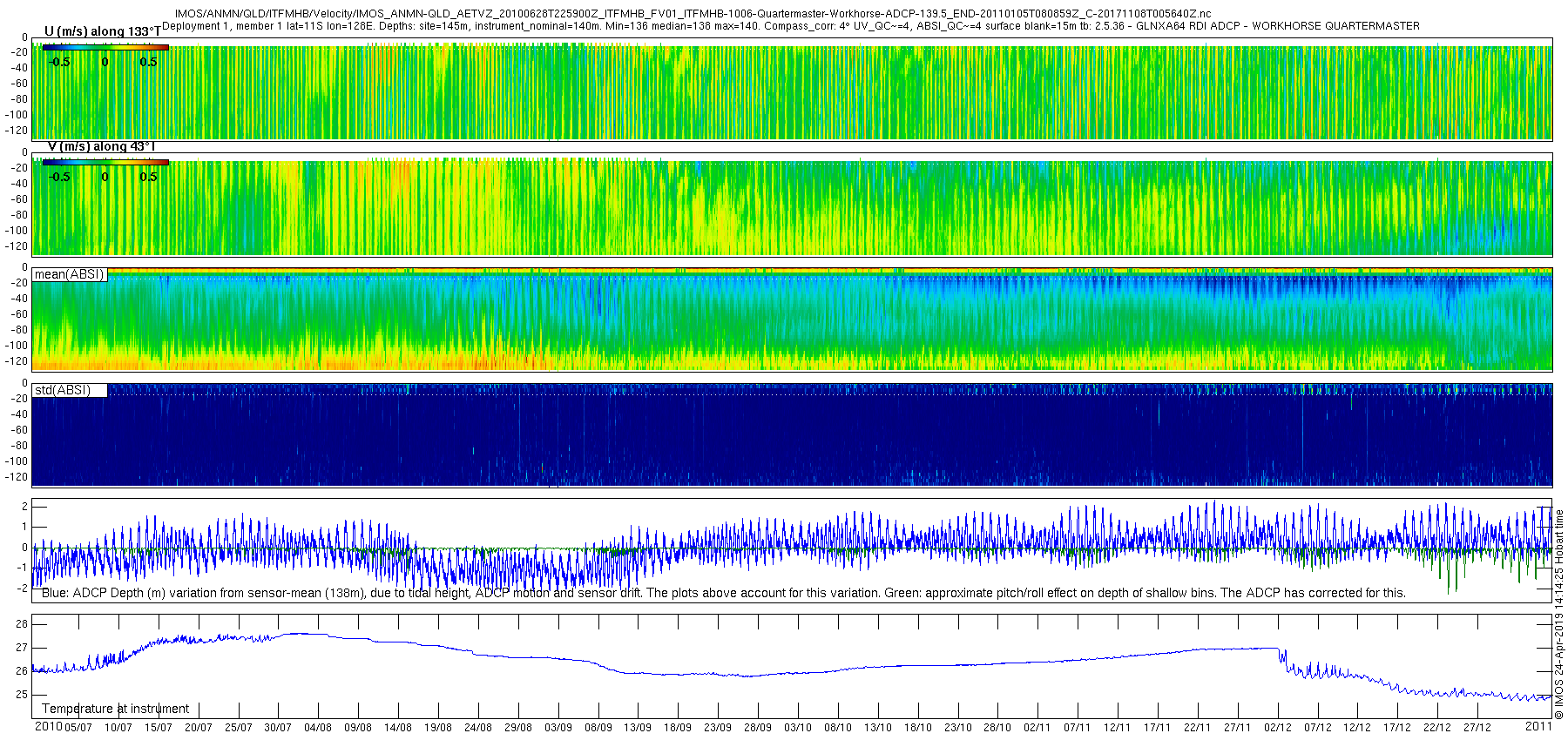Screen dimensions: 1568x740
Task: Click the 'Blue: ADCP Depth (m) variation' caption
Action: (x=723, y=593)
